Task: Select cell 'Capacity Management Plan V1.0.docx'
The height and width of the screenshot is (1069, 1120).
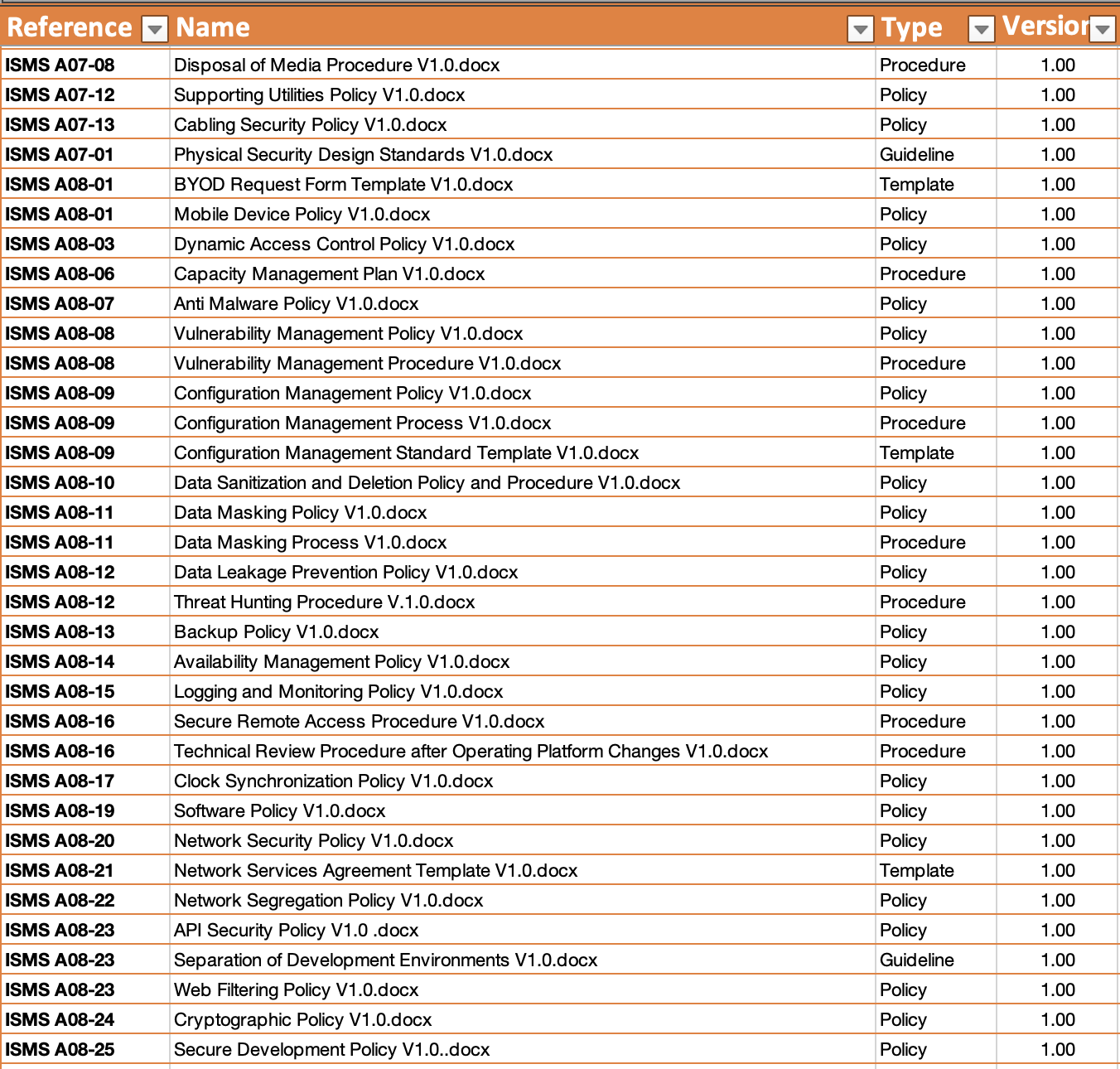Action: pos(523,273)
